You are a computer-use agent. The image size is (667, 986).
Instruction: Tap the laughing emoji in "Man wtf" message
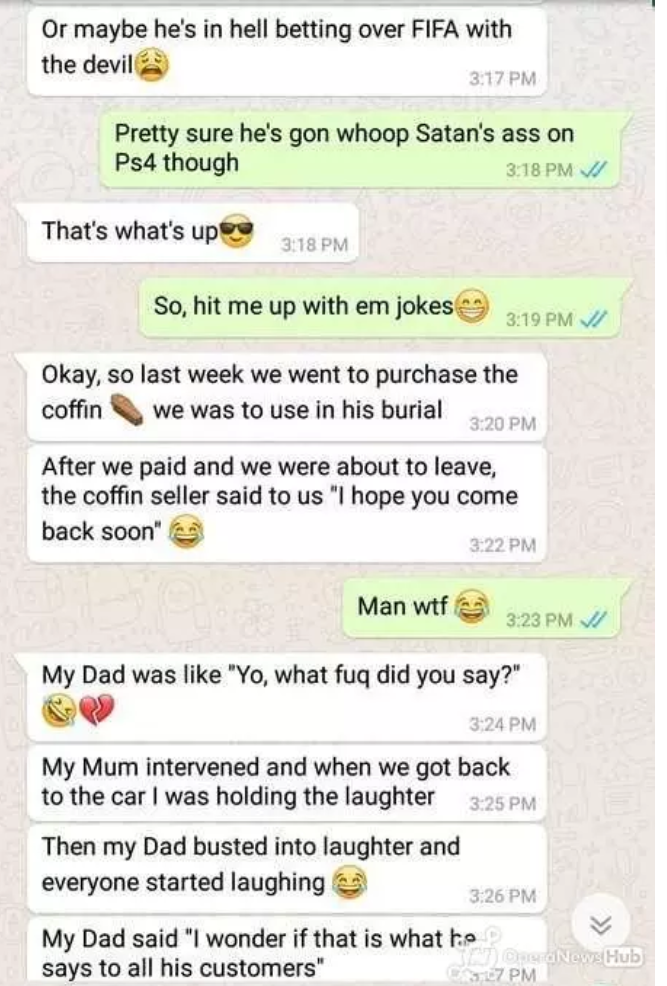[x=471, y=607]
